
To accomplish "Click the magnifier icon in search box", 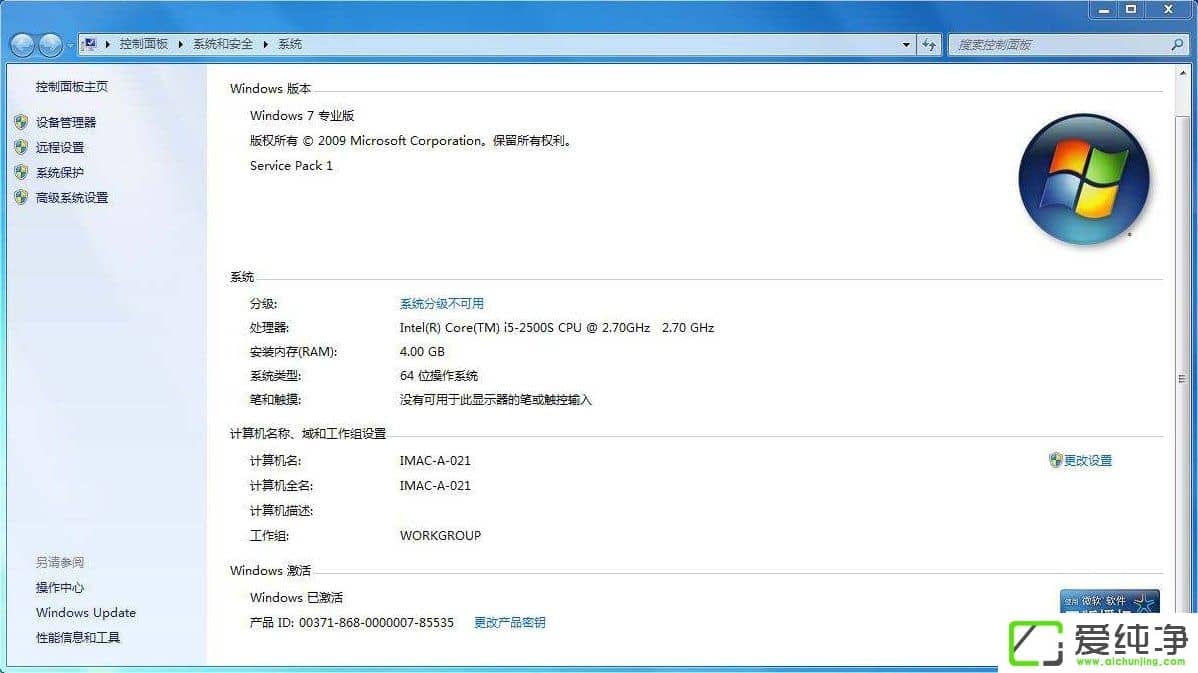I will tap(1177, 45).
